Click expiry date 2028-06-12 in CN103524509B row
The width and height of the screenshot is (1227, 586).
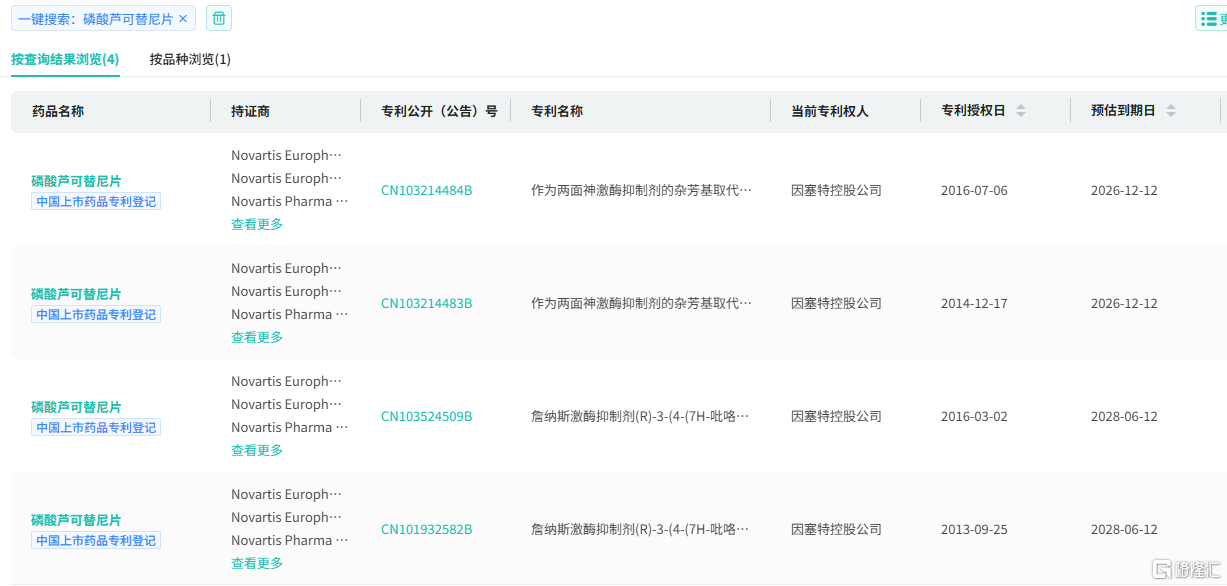point(1124,416)
